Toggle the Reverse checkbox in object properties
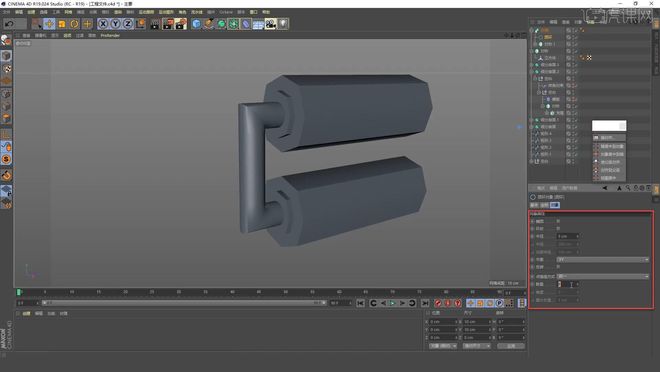 [558, 267]
